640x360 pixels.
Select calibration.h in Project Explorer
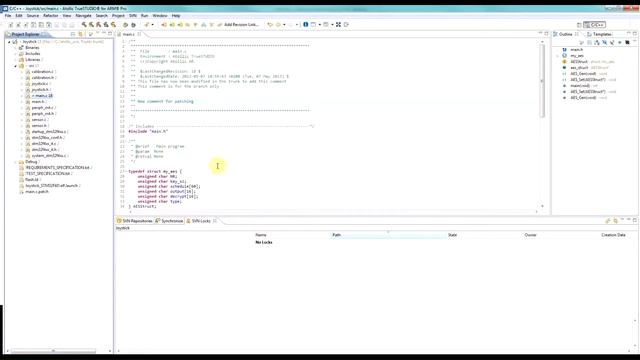click(42, 78)
